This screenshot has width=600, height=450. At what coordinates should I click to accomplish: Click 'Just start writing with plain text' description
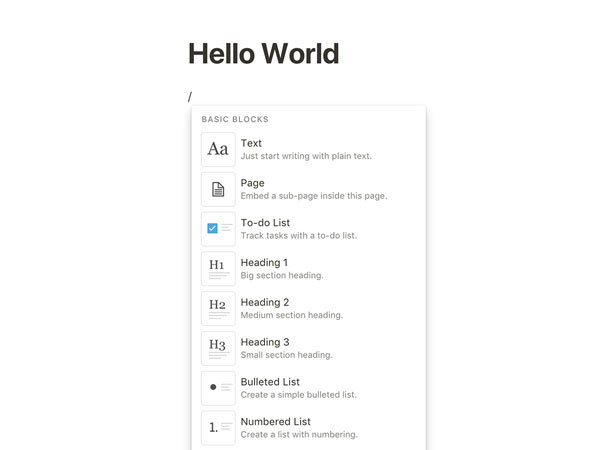[306, 156]
